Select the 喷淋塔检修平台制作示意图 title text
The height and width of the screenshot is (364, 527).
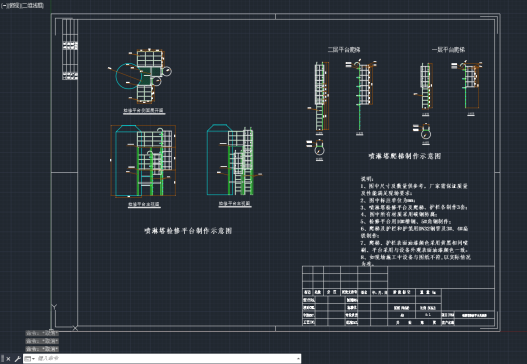pyautogui.click(x=188, y=231)
